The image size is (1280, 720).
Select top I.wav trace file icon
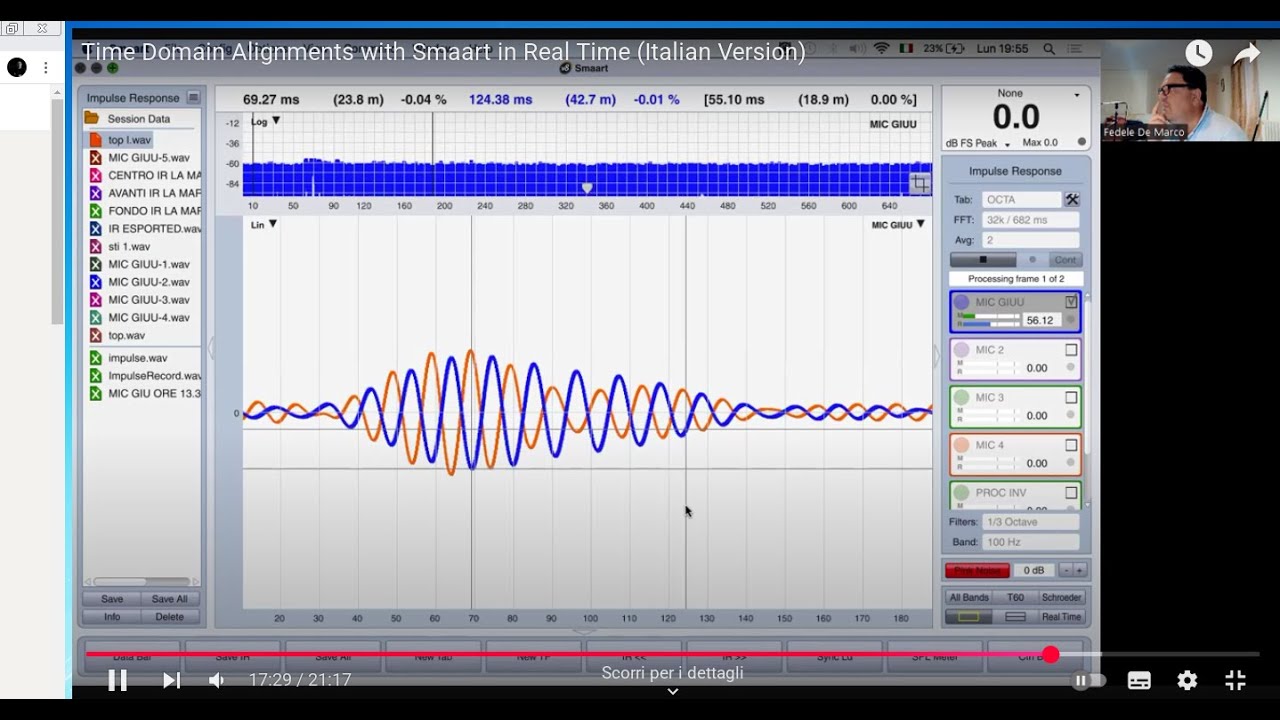click(95, 140)
